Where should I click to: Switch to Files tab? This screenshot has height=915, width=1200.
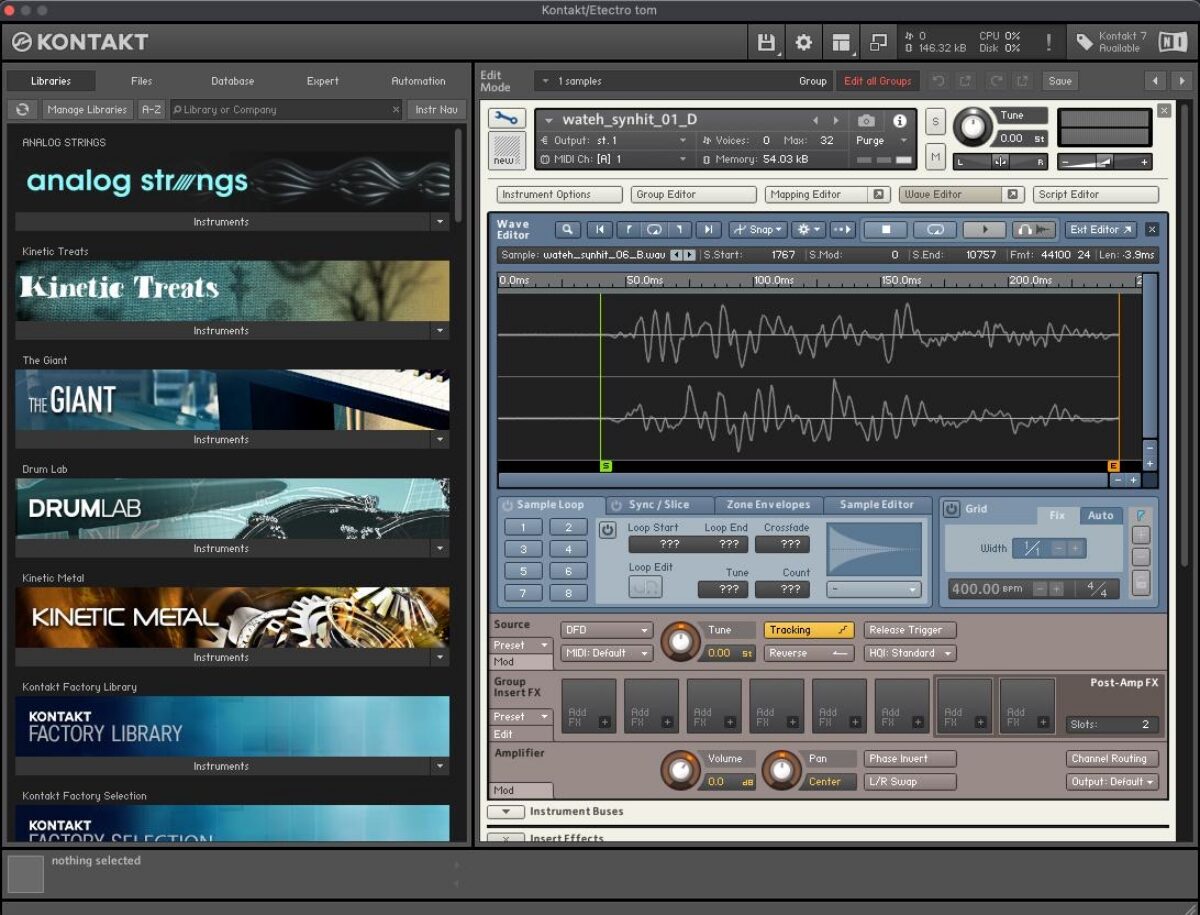(x=142, y=81)
